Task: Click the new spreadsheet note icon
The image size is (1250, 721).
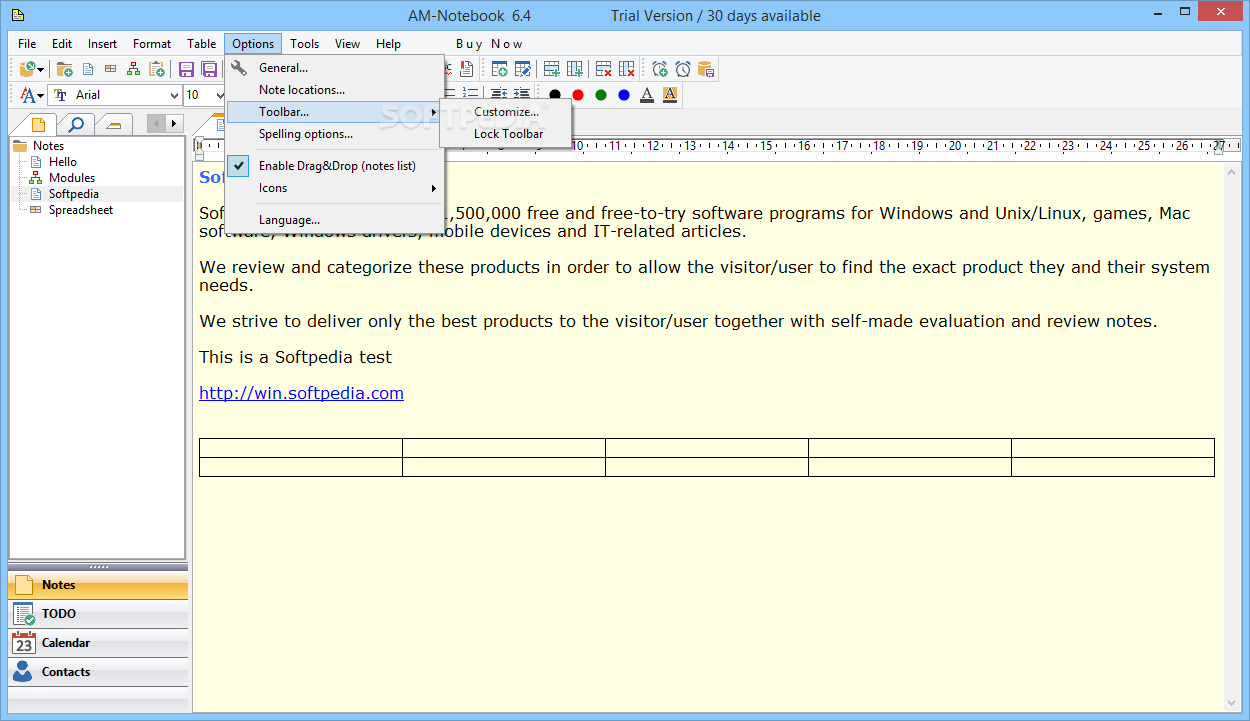Action: (x=111, y=69)
